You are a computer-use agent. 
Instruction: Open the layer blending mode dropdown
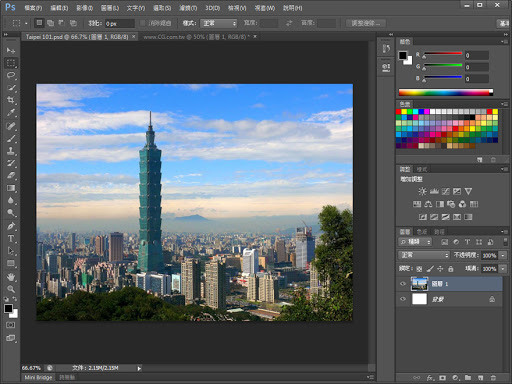424,255
